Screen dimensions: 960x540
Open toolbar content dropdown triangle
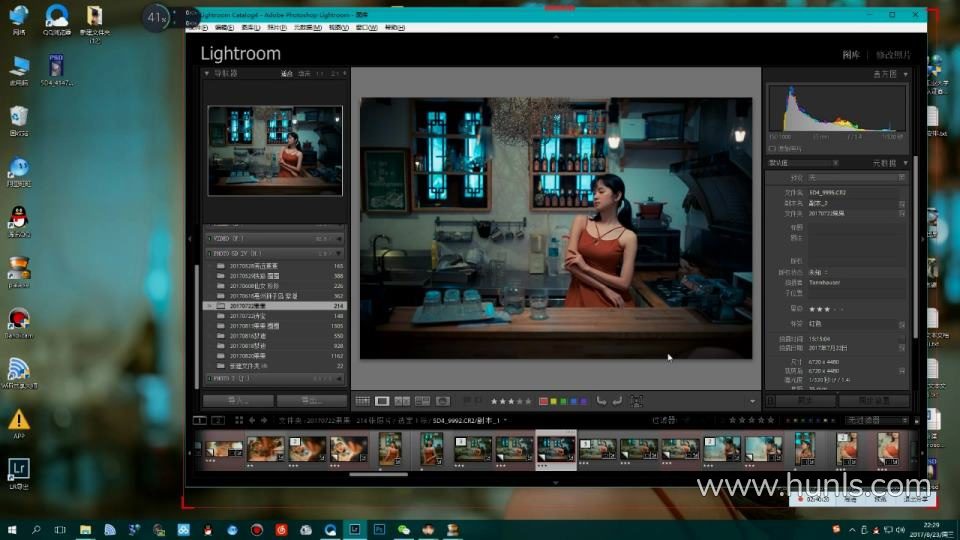tap(752, 402)
